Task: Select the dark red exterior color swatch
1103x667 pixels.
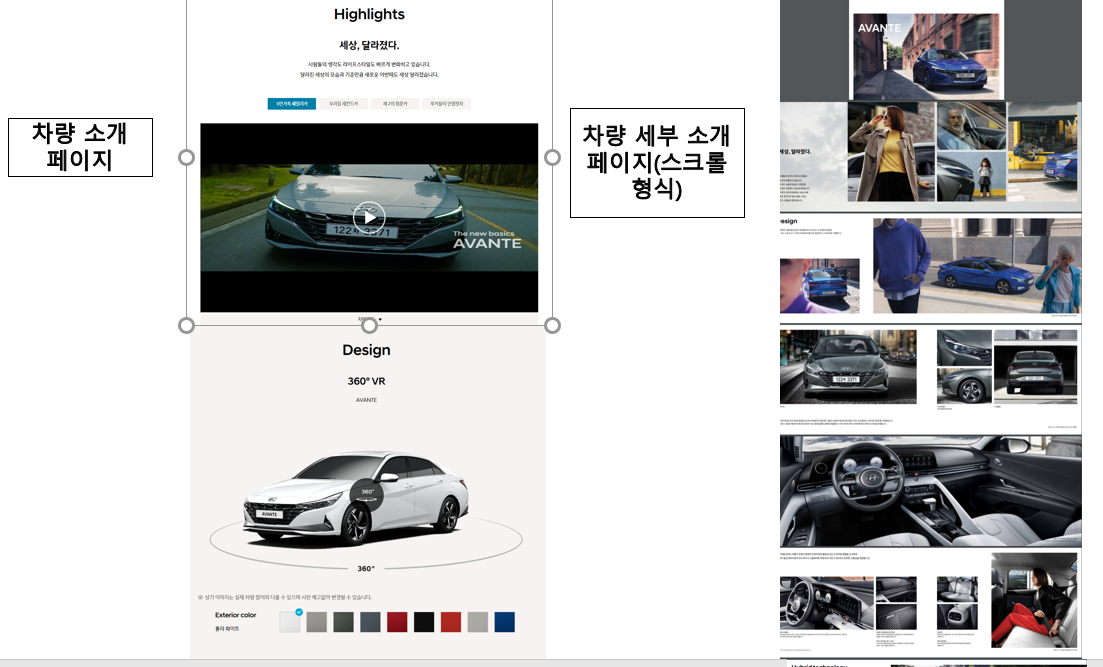Action: tap(397, 622)
